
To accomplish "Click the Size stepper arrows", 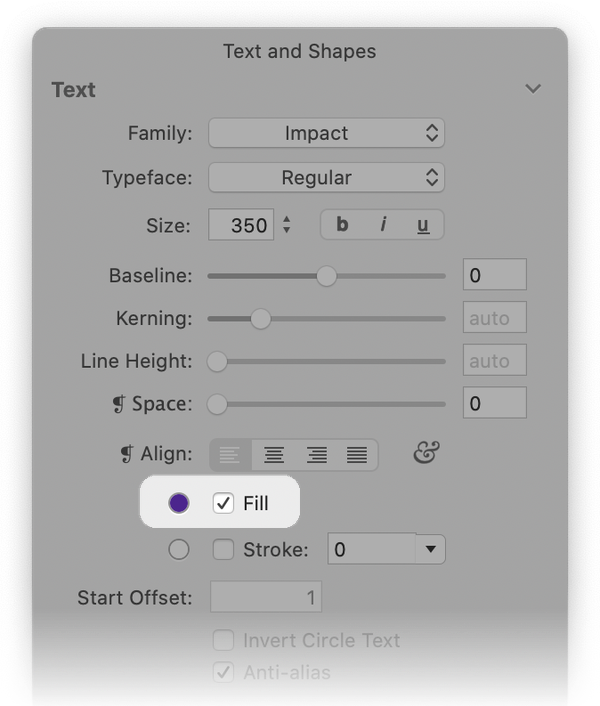I will [287, 225].
